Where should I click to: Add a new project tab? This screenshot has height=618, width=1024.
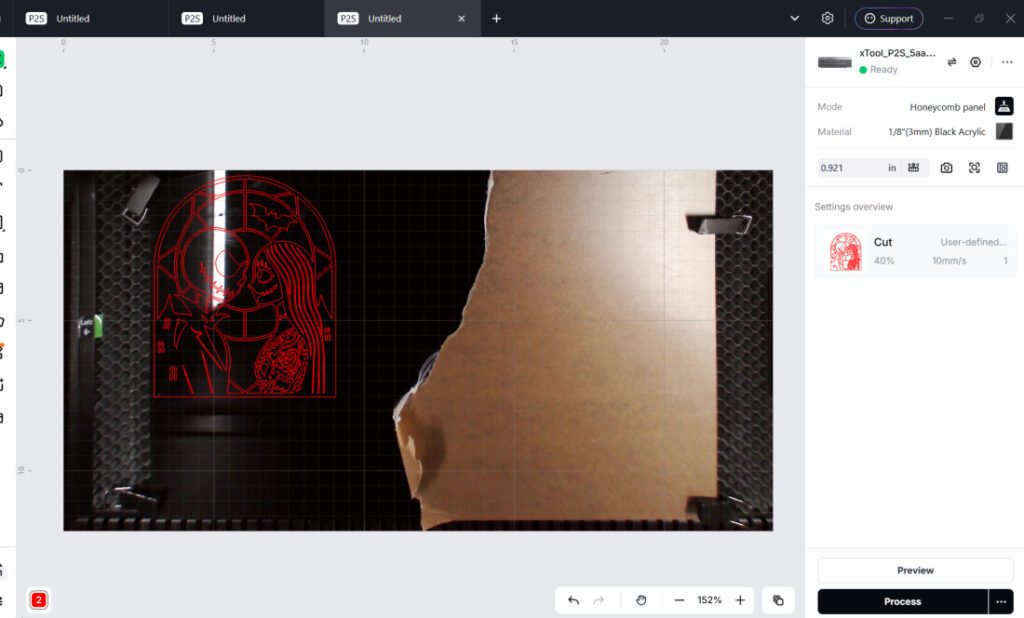496,18
